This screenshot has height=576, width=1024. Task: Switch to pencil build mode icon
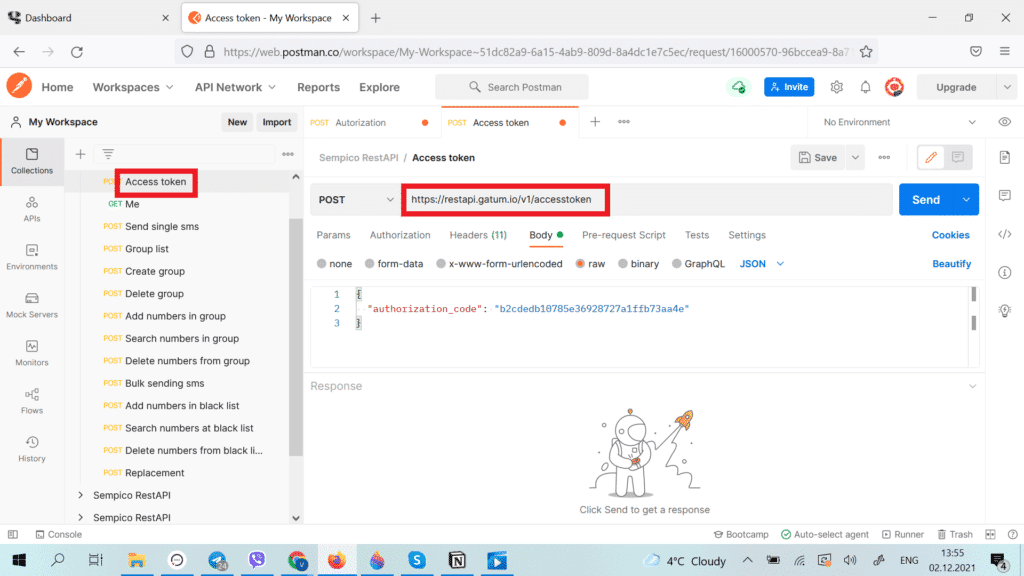coord(931,157)
